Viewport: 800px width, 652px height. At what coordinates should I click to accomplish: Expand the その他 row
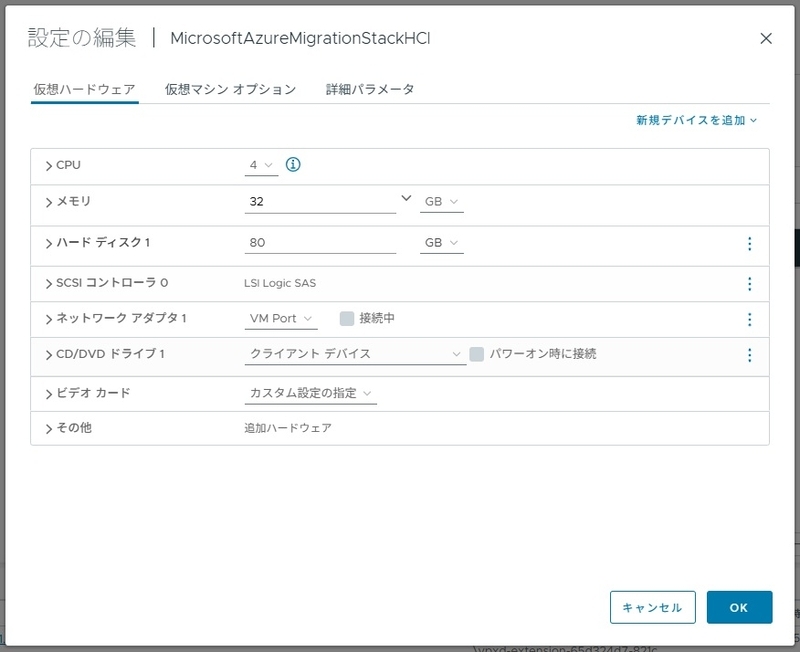49,429
